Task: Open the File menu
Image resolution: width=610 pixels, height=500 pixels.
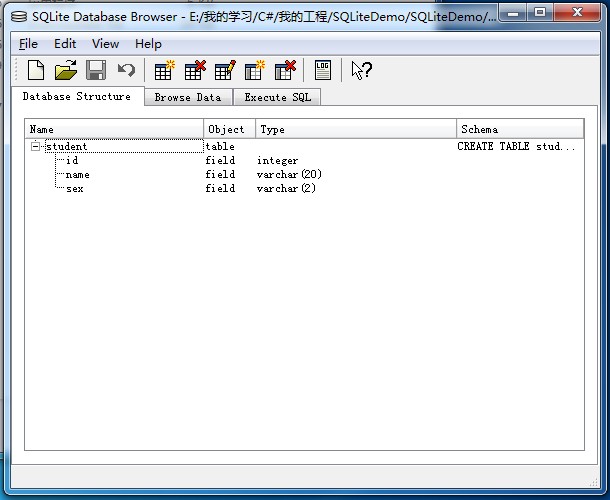Action: tap(28, 44)
